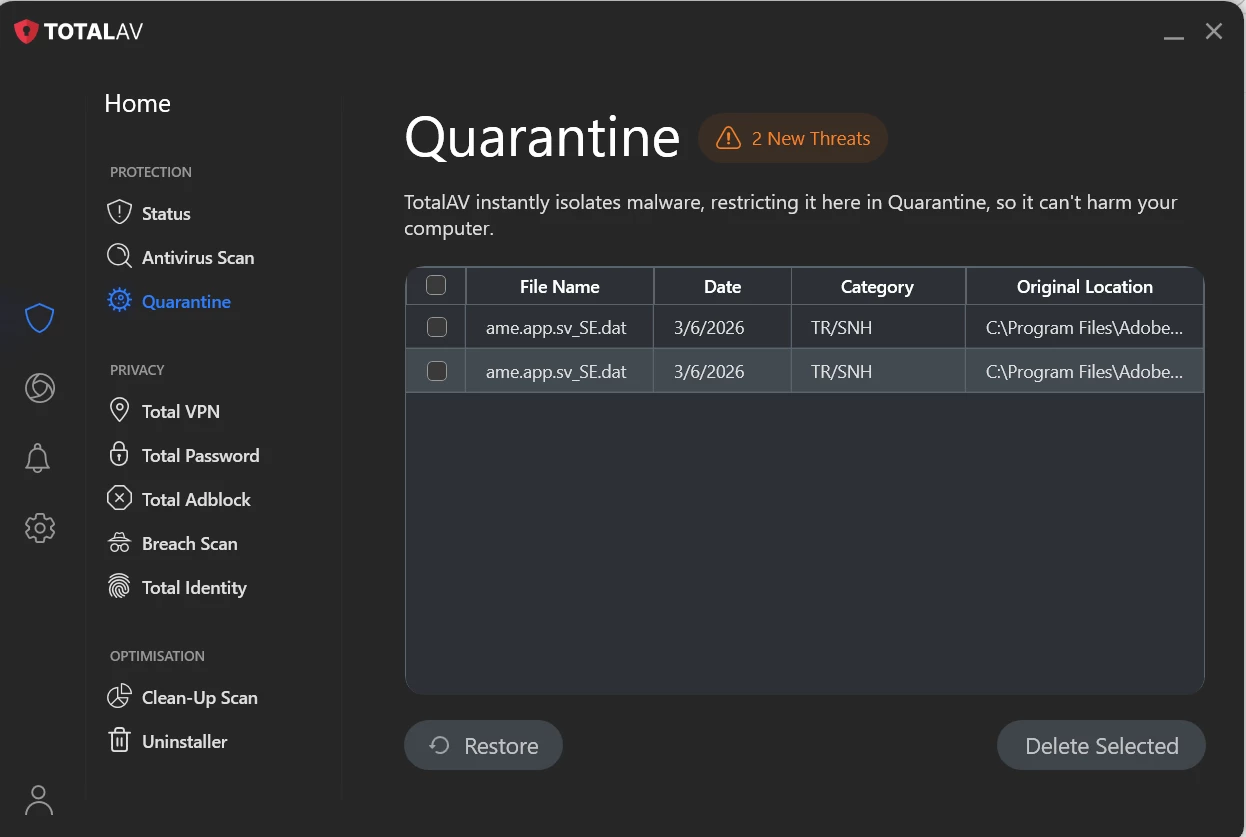The height and width of the screenshot is (837, 1246).
Task: Click the Quarantine bug icon
Action: [119, 301]
